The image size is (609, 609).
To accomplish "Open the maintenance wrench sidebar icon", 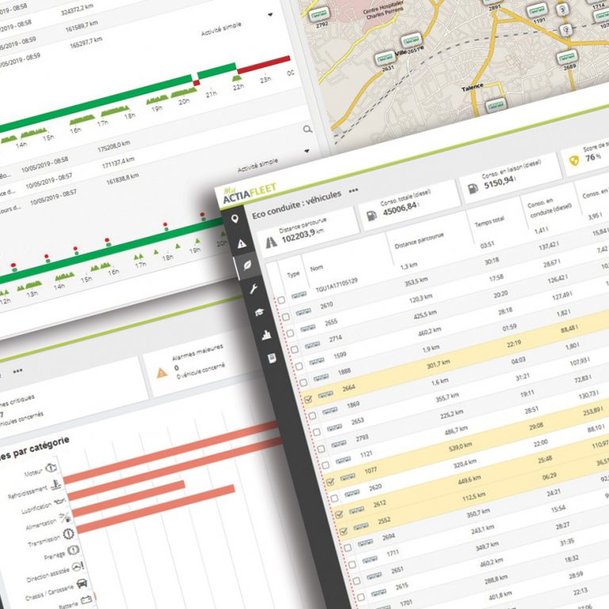I will (x=253, y=289).
